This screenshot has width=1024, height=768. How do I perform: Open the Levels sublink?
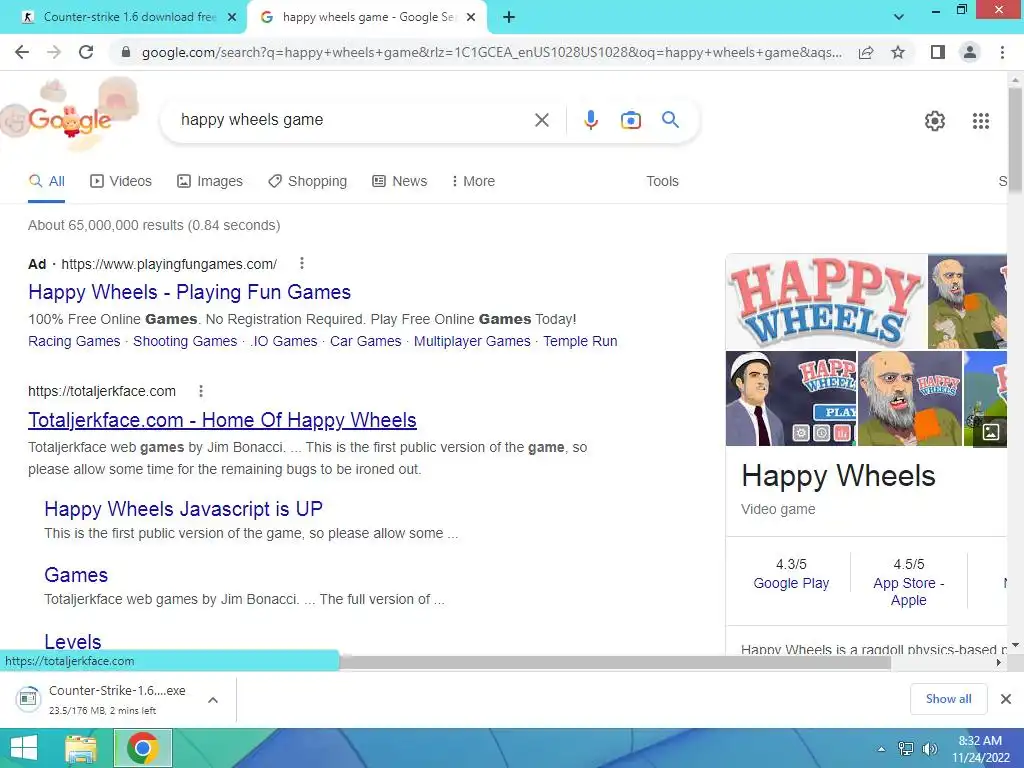pyautogui.click(x=72, y=641)
